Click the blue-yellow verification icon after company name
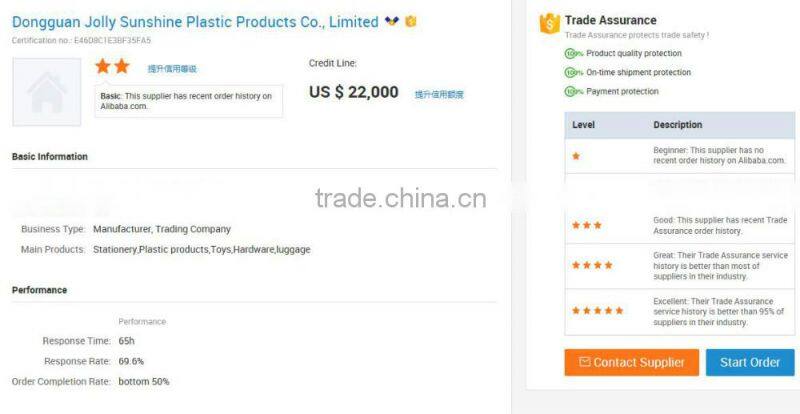 [x=392, y=21]
